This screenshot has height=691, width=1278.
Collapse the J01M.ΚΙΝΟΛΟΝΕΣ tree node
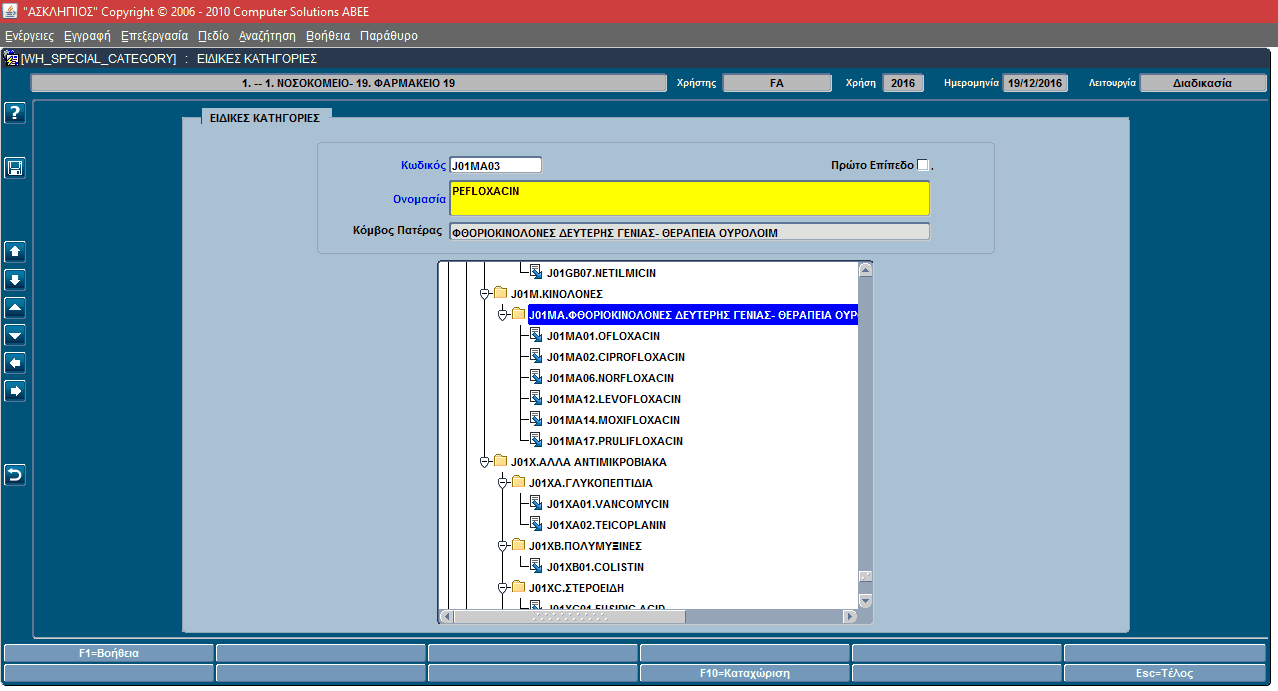coord(484,294)
